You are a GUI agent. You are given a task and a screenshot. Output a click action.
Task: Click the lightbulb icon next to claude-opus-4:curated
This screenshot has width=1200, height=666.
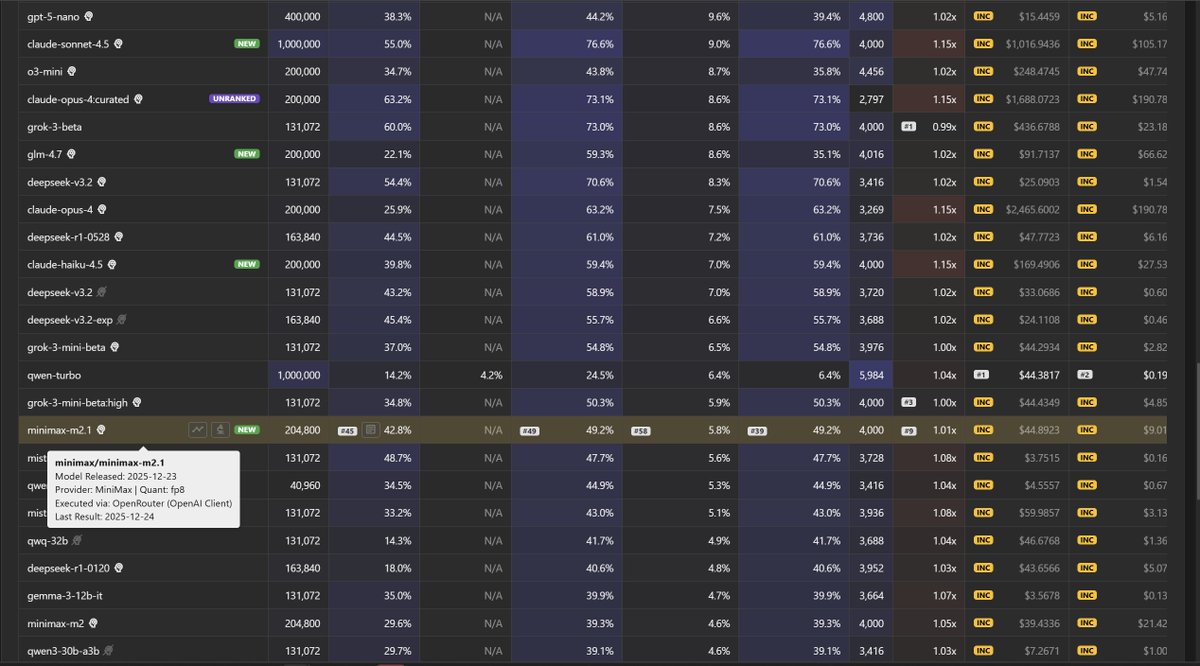(137, 99)
